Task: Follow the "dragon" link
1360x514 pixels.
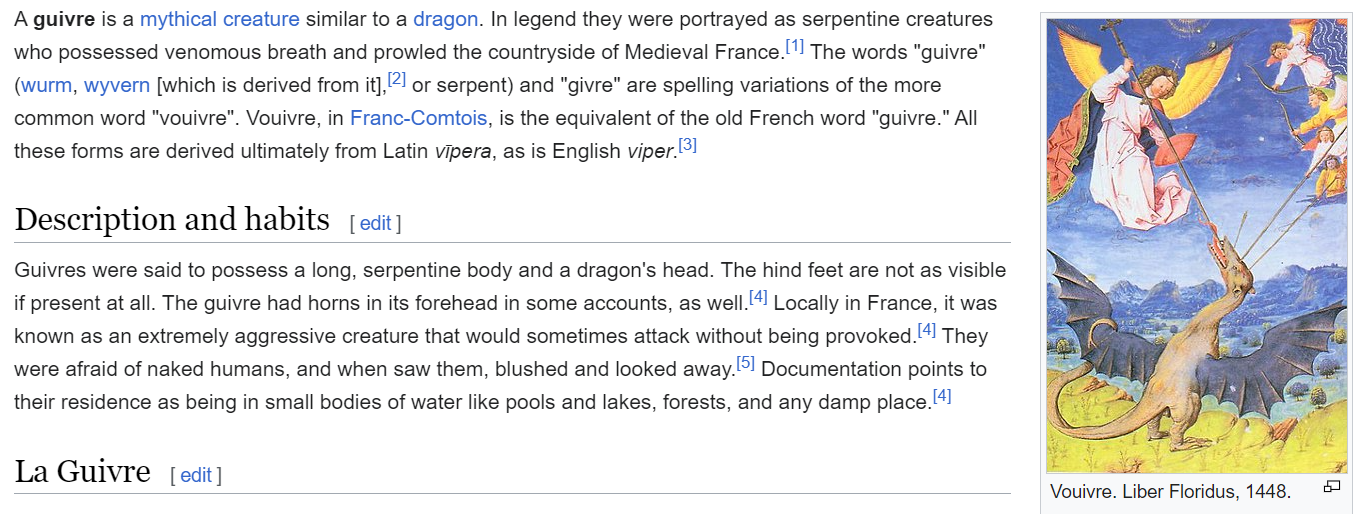Action: click(x=445, y=19)
